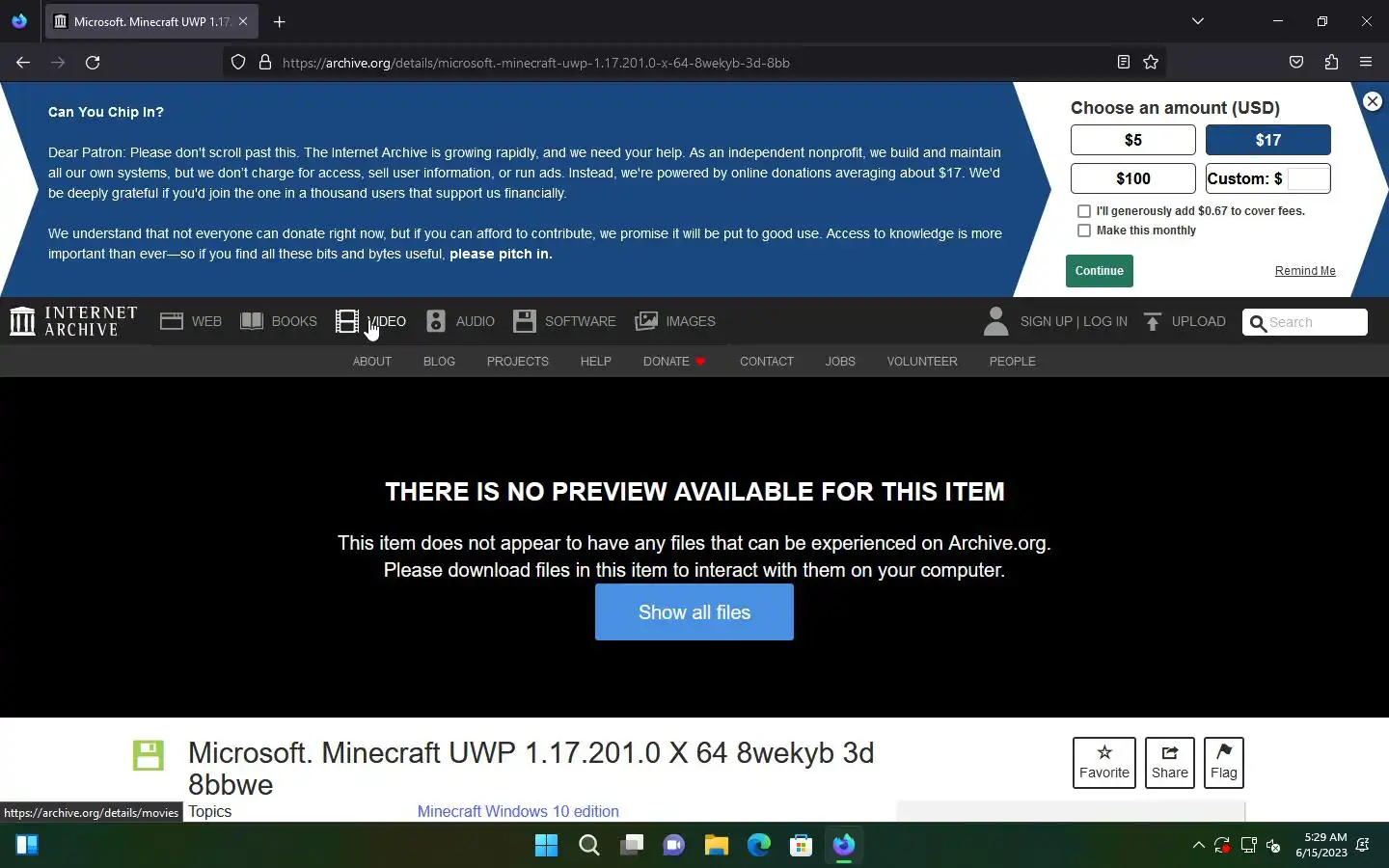Viewport: 1389px width, 868px height.
Task: Open the Web section icon
Action: click(172, 321)
